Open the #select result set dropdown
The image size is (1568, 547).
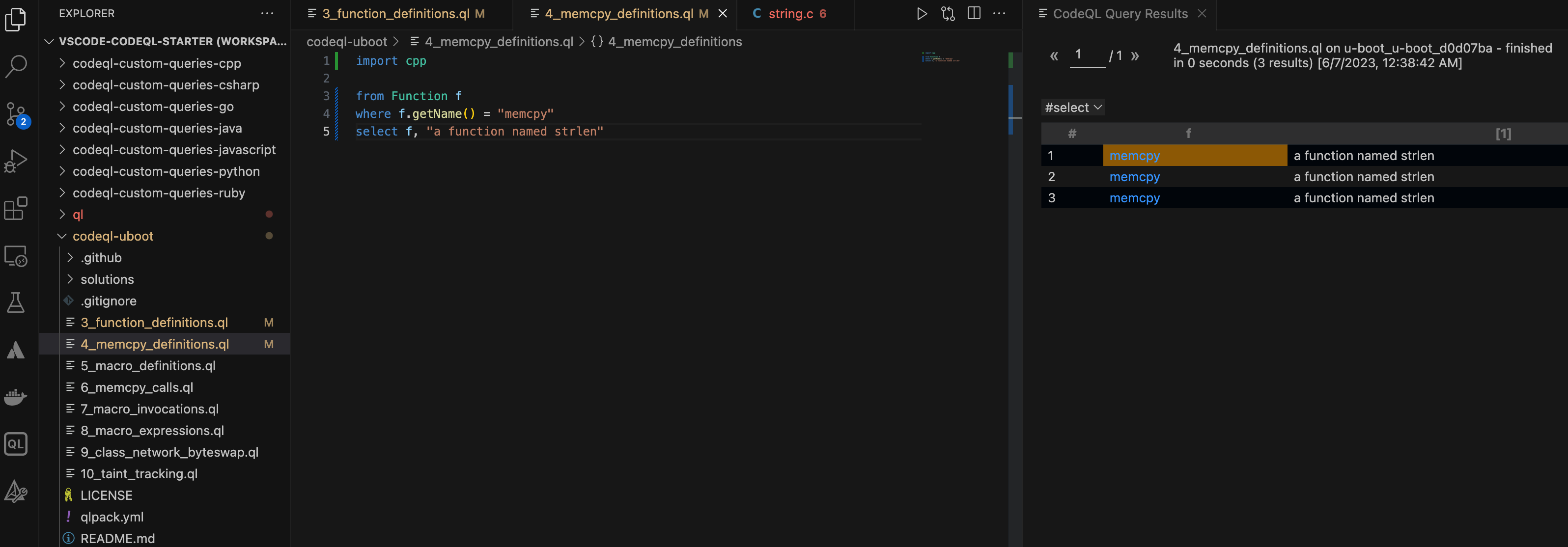click(x=1073, y=108)
